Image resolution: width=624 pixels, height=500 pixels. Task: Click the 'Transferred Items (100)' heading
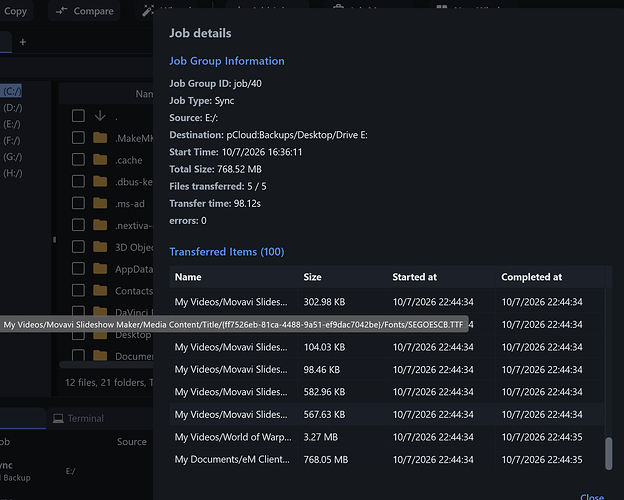point(227,252)
